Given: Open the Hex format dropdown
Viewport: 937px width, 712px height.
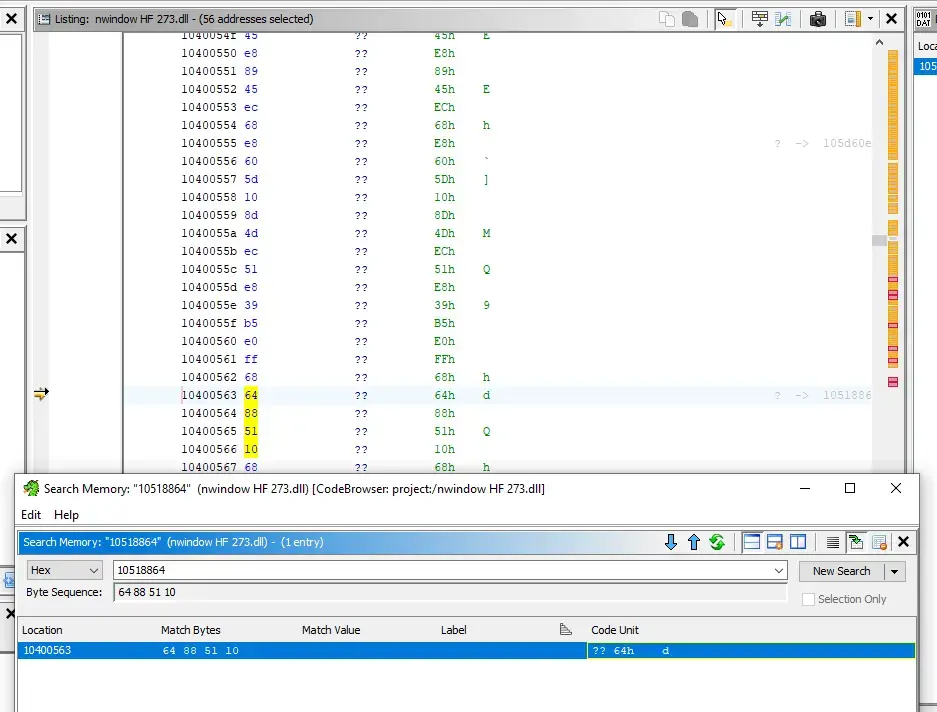Looking at the screenshot, I should point(65,570).
